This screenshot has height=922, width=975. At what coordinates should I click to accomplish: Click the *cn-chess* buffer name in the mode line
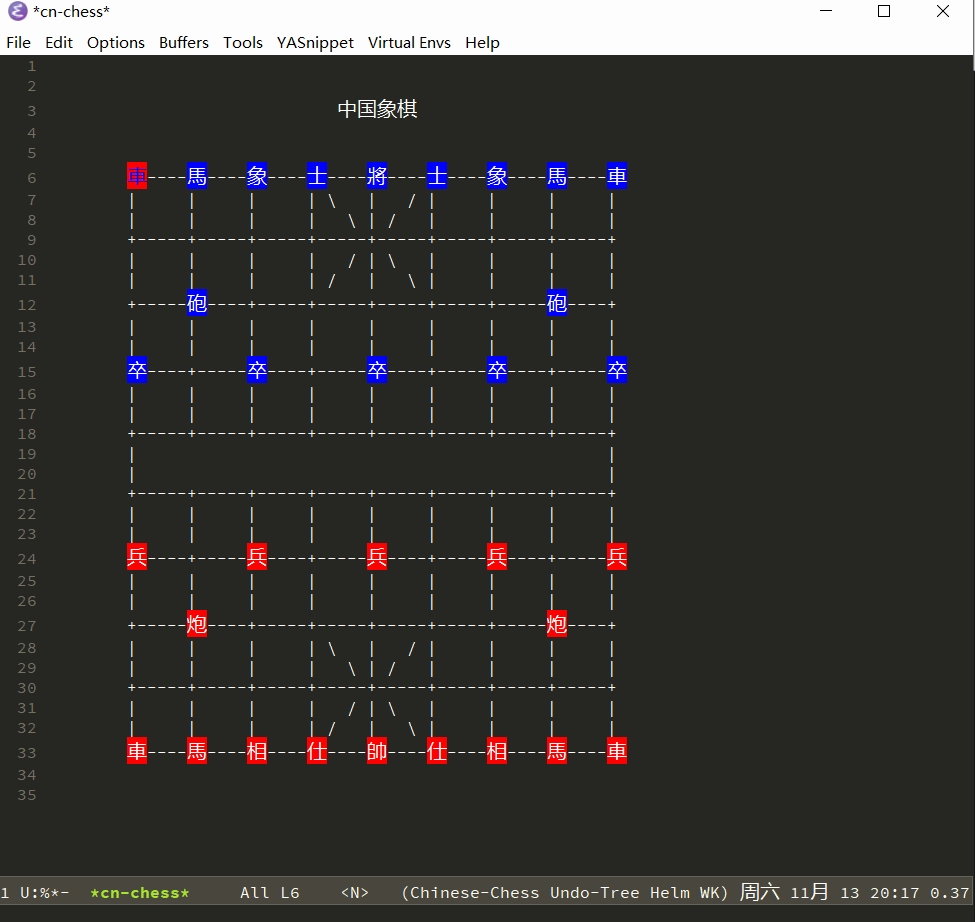pyautogui.click(x=140, y=893)
